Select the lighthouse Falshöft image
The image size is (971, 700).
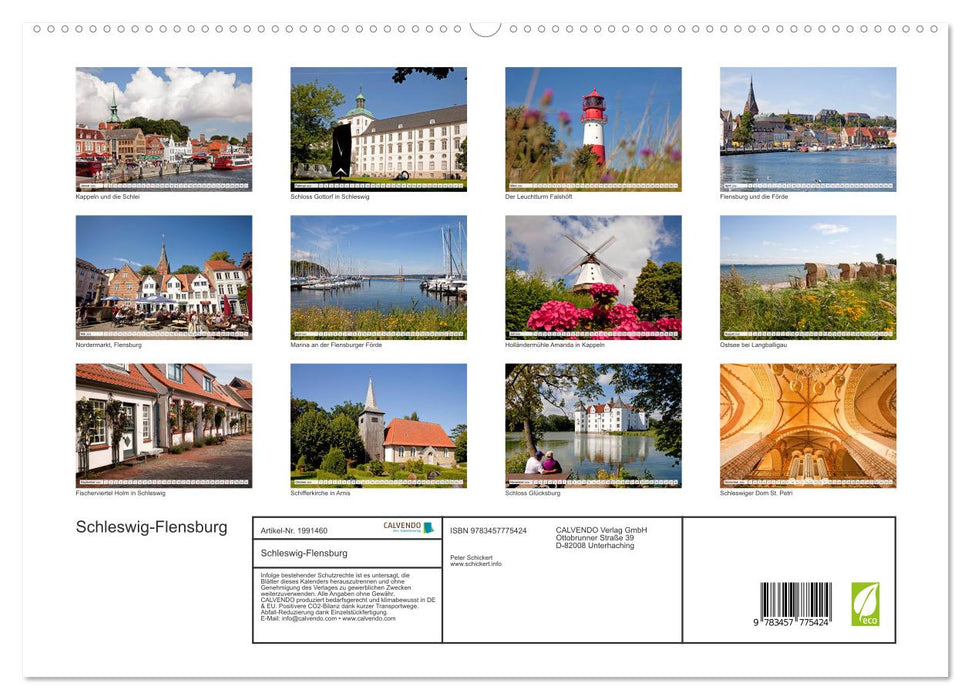coord(593,128)
